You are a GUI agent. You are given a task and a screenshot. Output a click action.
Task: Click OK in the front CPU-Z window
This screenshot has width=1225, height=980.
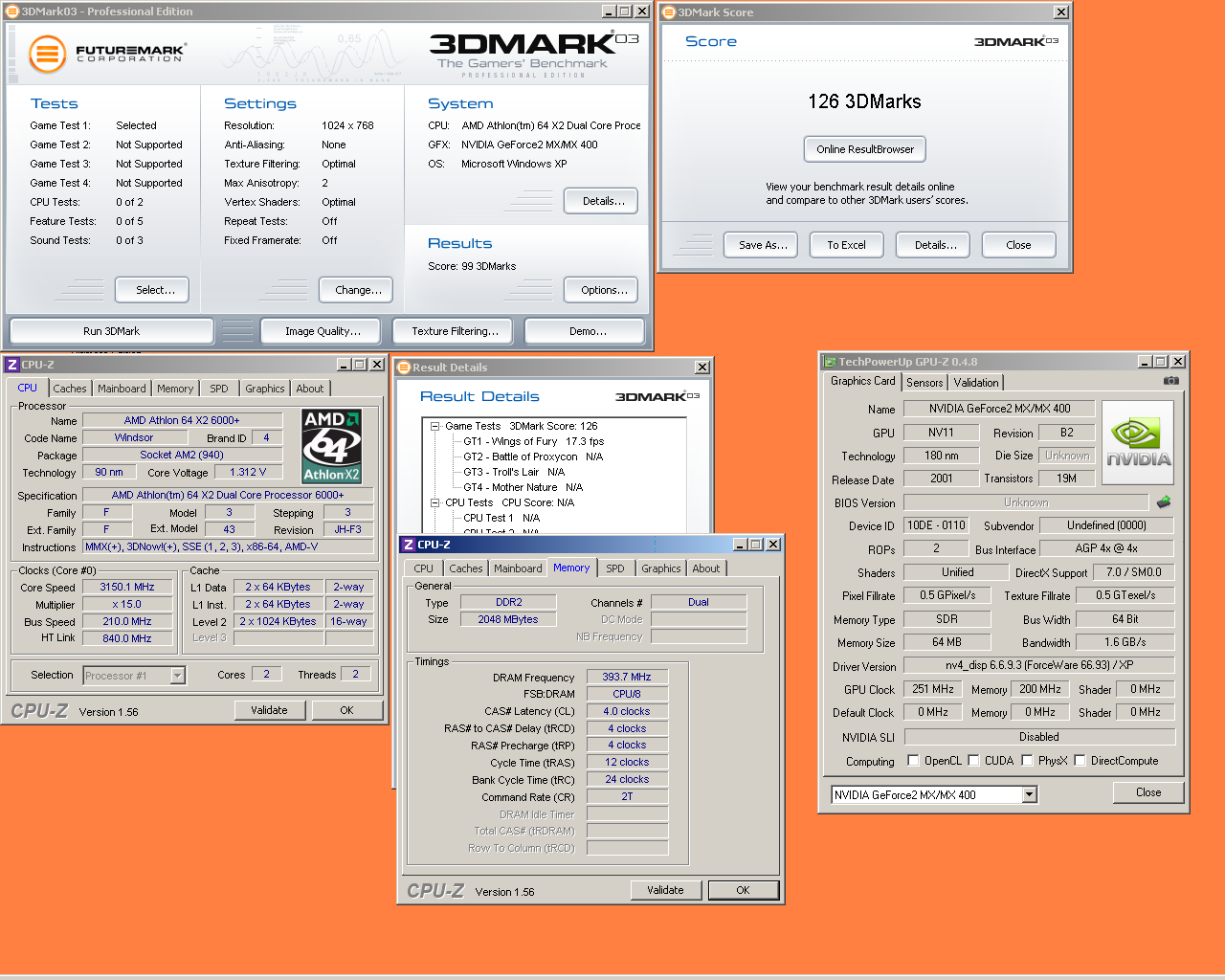743,890
